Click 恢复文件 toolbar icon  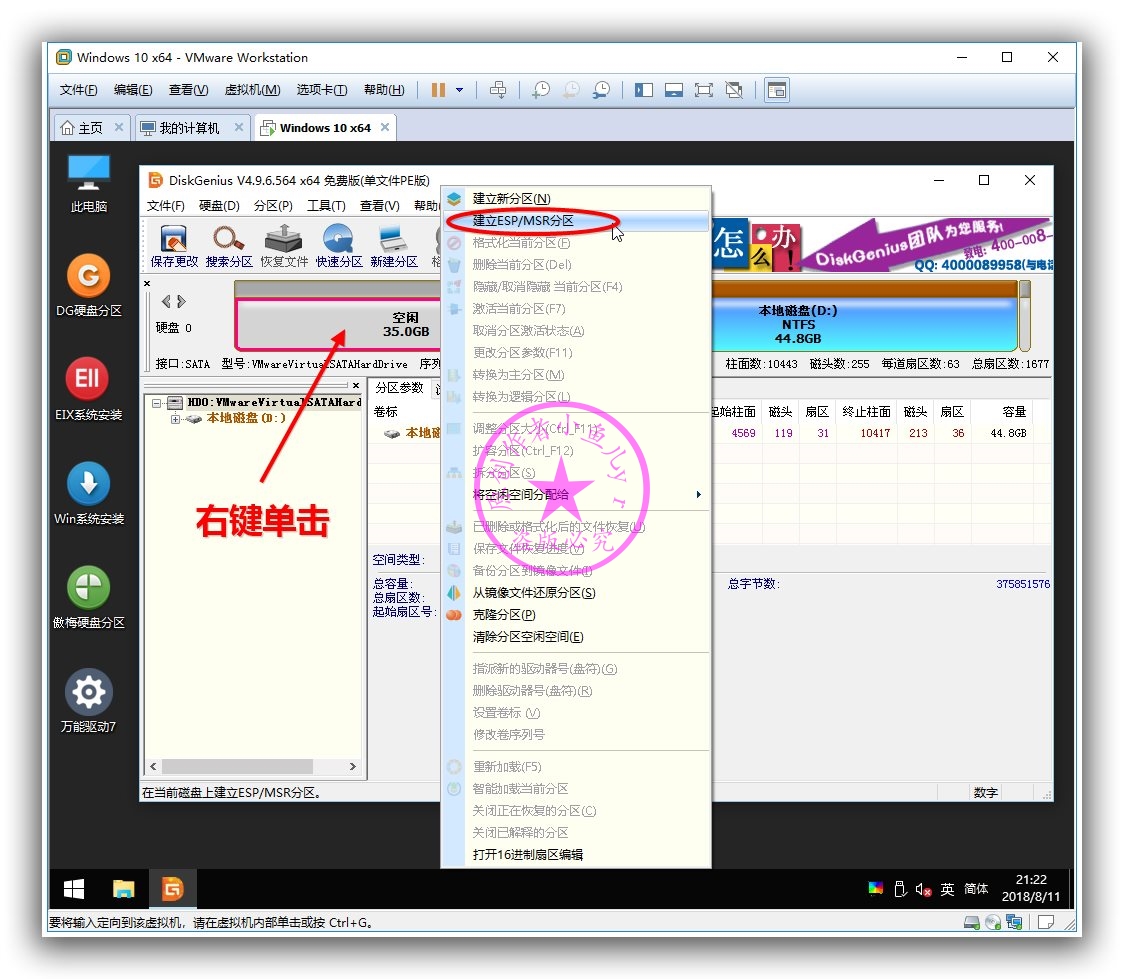coord(284,246)
